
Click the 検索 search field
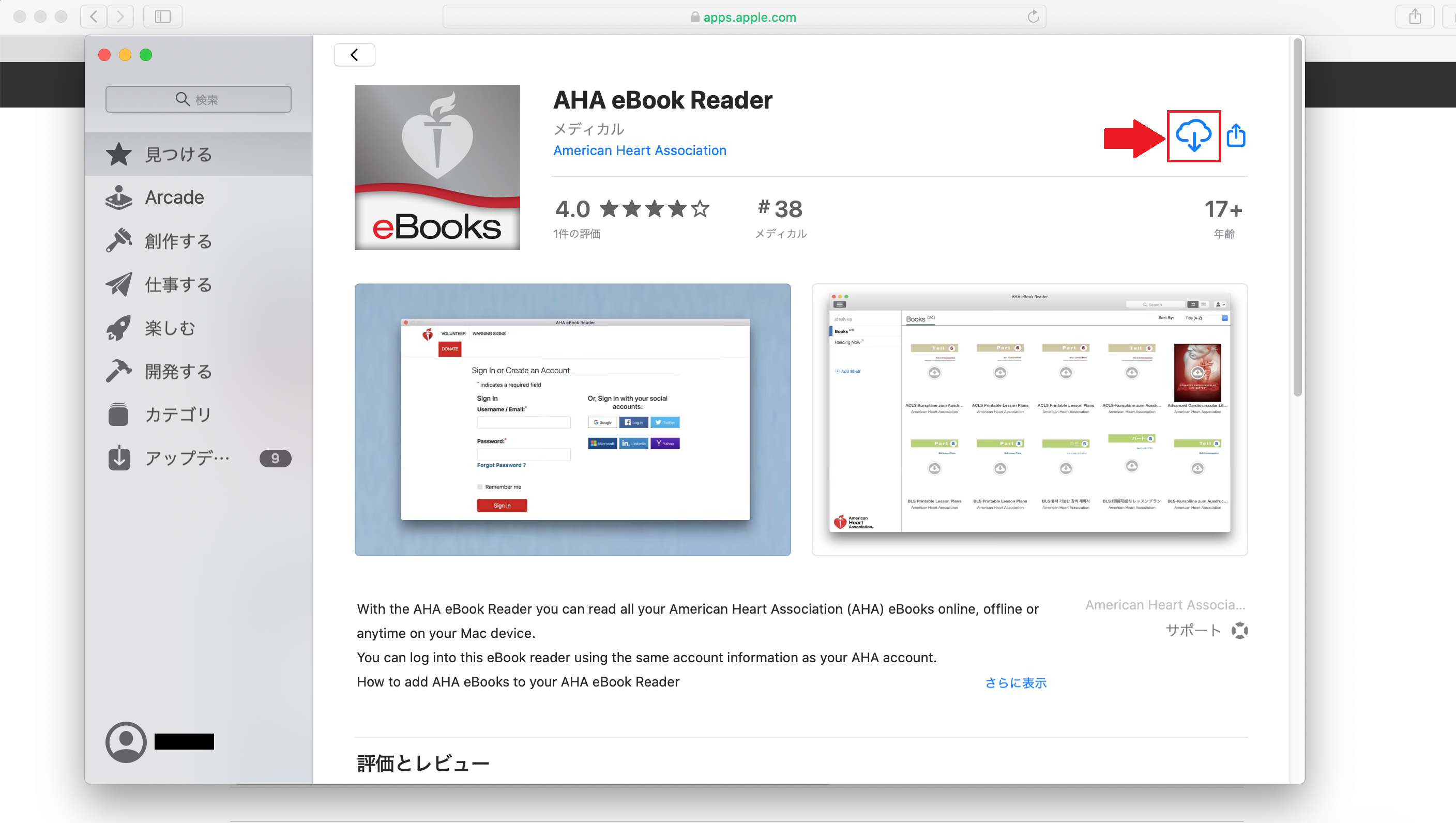pos(199,99)
